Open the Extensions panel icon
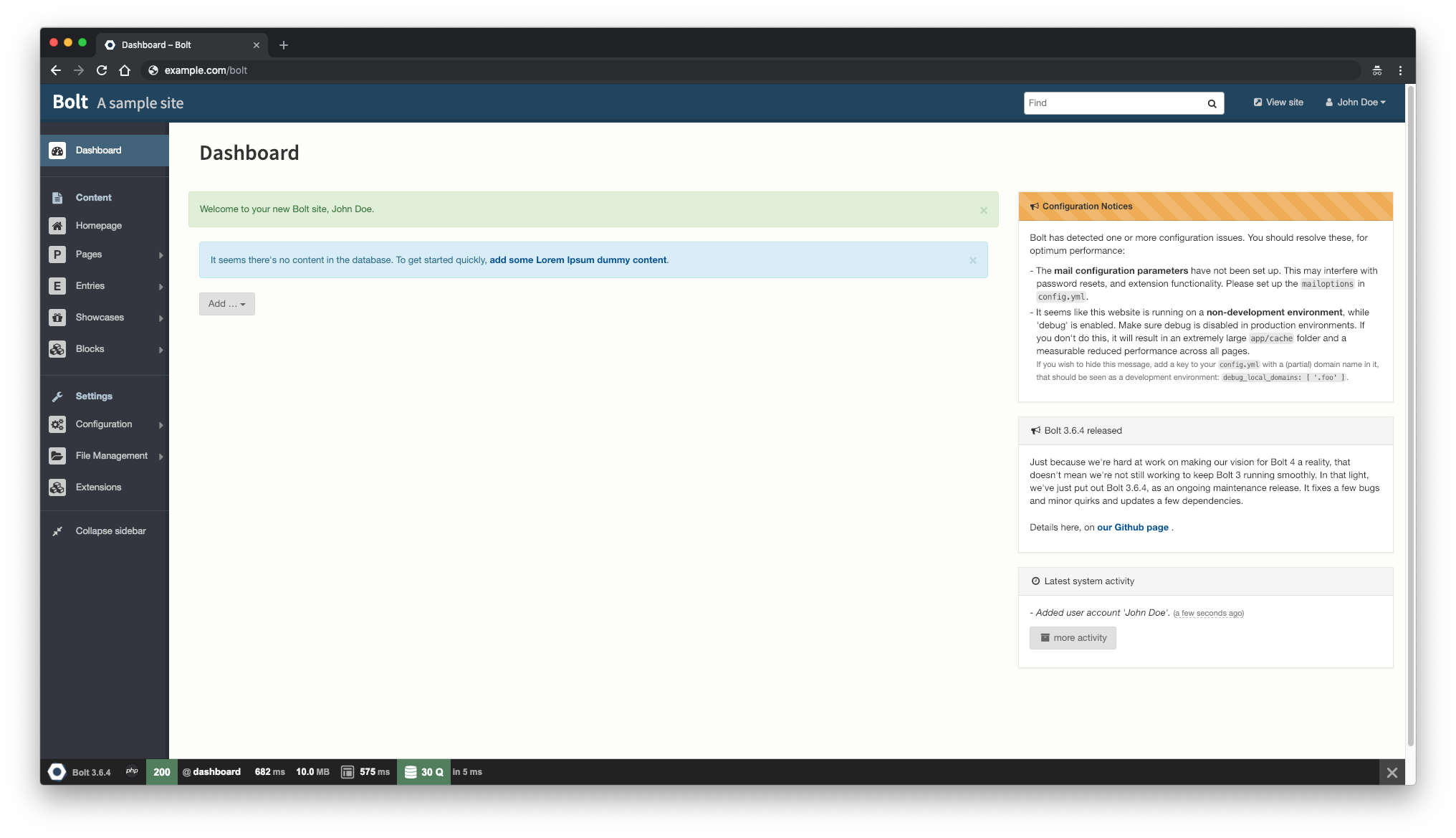Viewport: 1456px width, 838px height. pyautogui.click(x=57, y=487)
